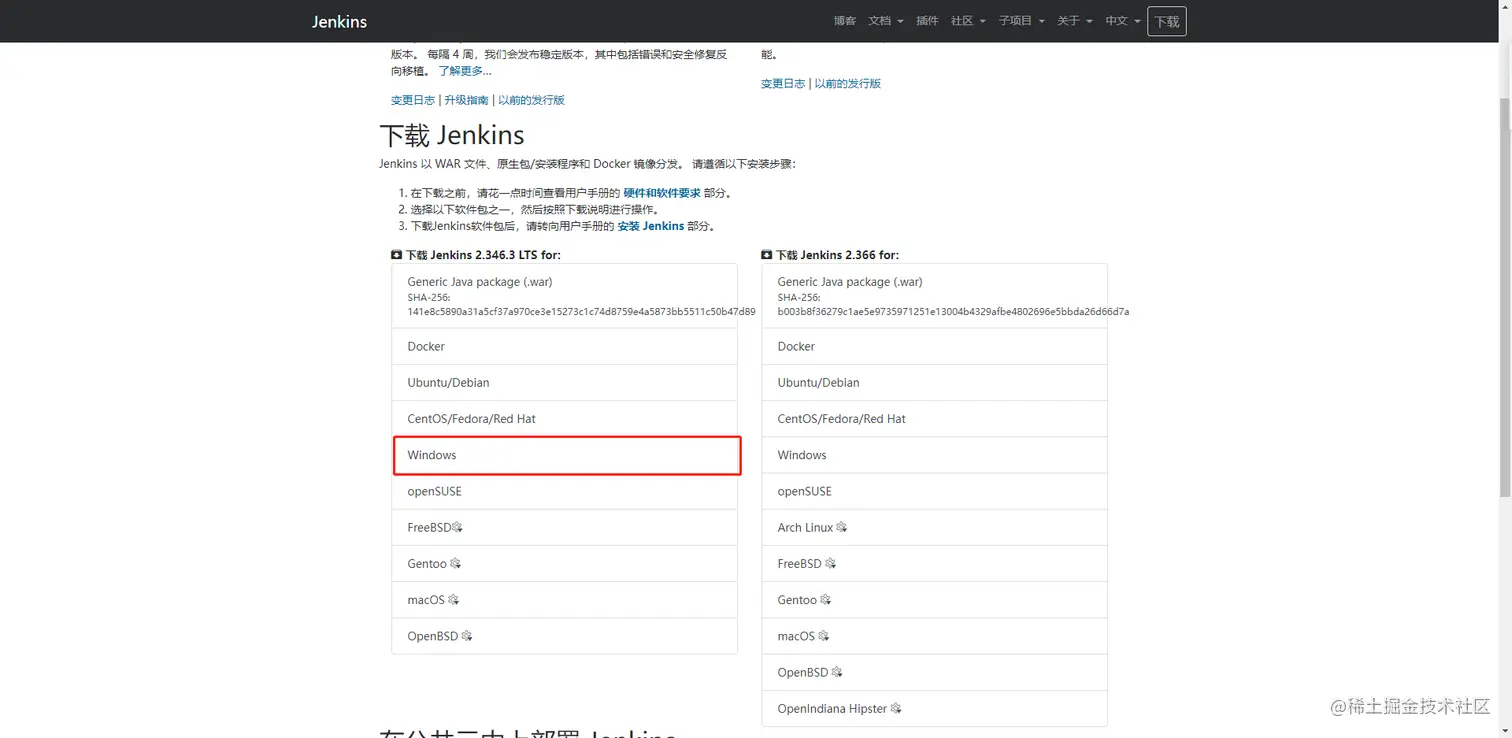
Task: Click 以前的发行版 link next to 升级指南
Action: tap(531, 100)
